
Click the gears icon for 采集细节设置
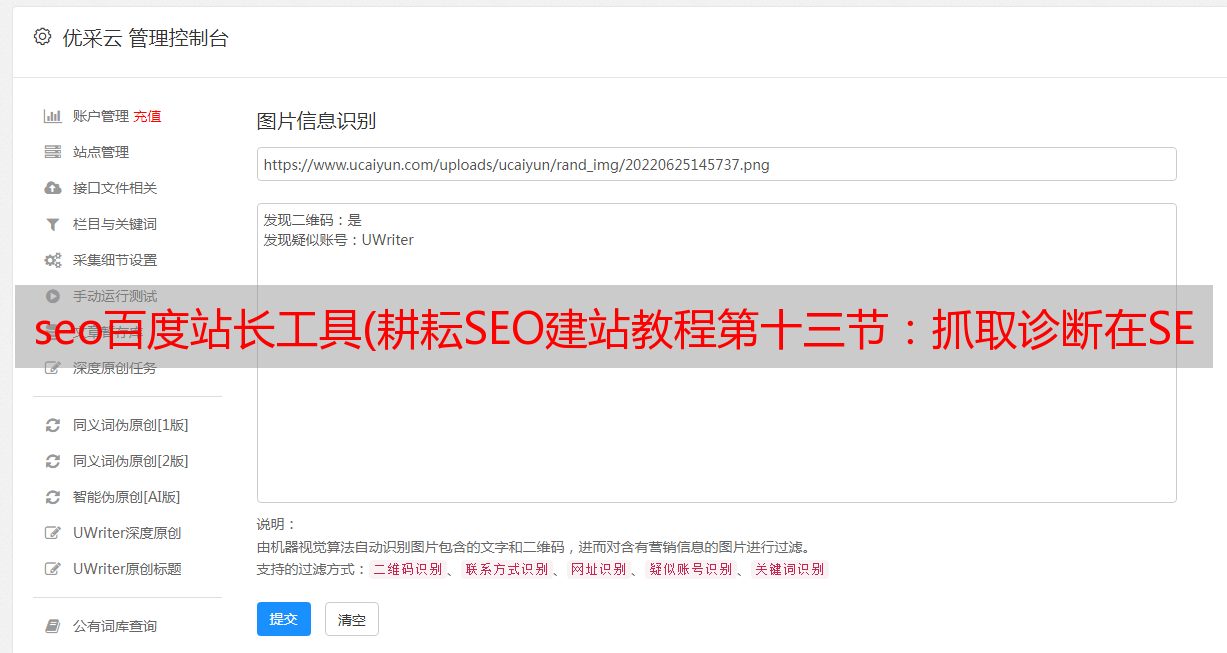pos(53,260)
